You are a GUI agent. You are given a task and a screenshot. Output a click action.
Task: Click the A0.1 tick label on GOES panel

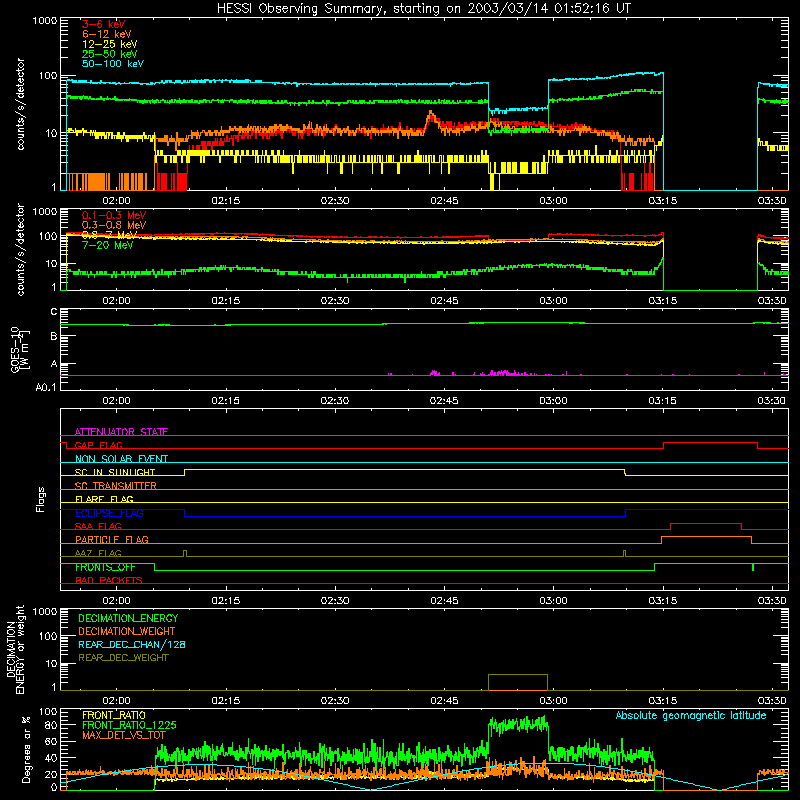(46, 387)
